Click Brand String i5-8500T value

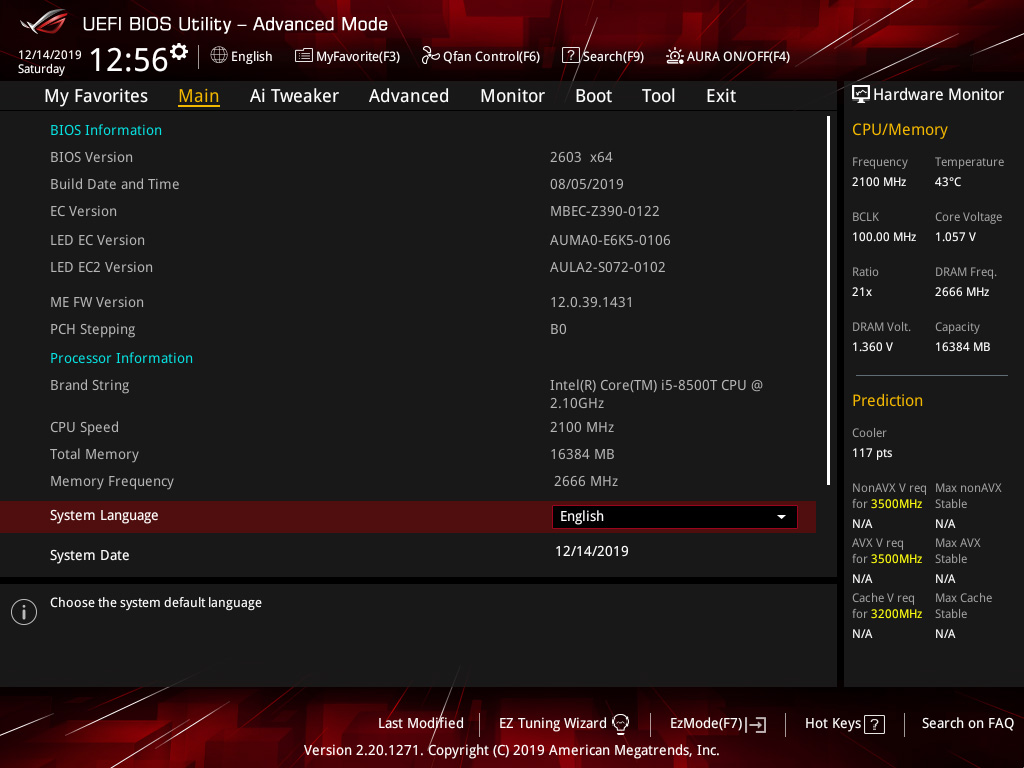[656, 394]
